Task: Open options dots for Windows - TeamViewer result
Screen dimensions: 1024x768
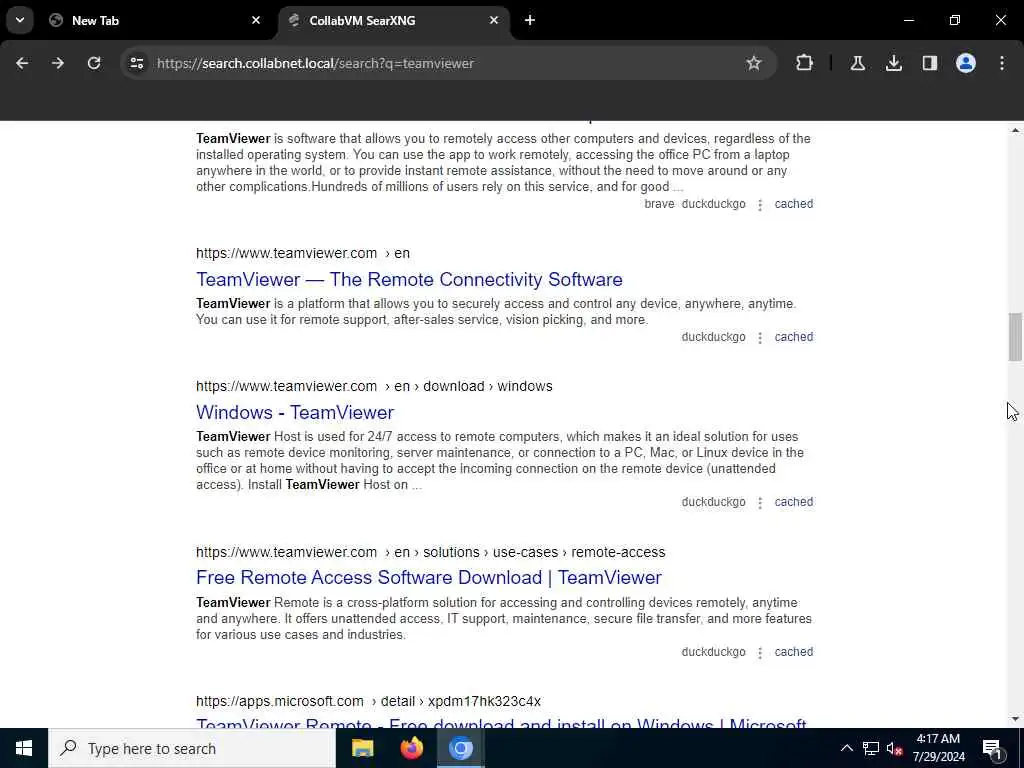Action: [x=760, y=503]
